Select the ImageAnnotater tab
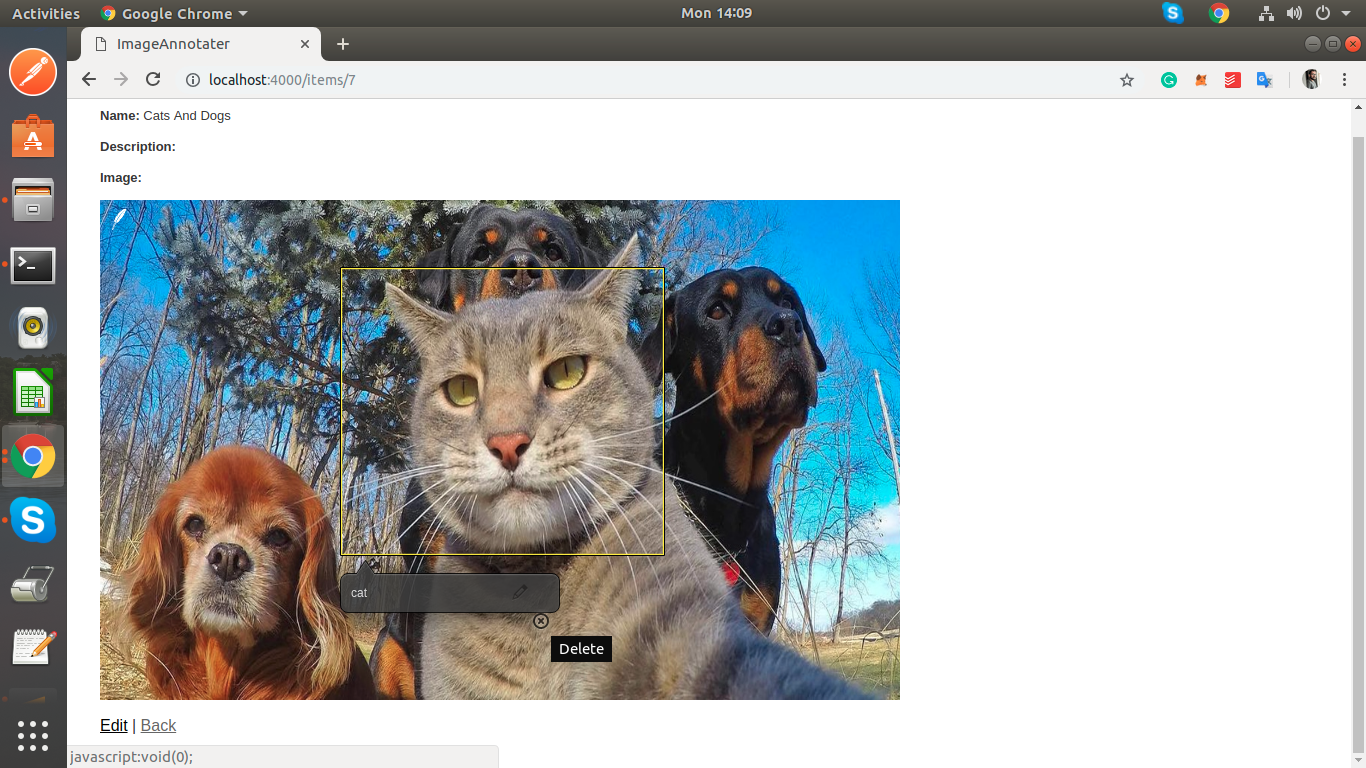 [x=200, y=44]
